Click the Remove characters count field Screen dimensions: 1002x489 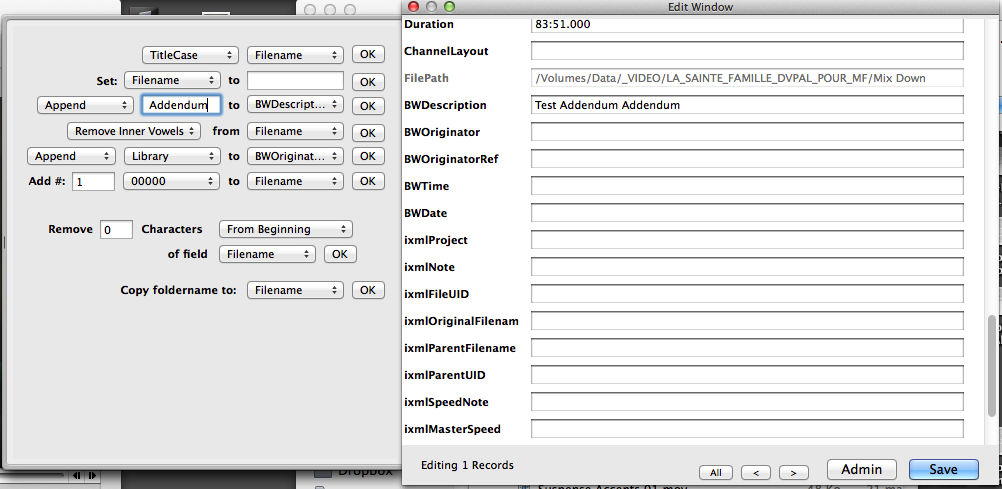[x=116, y=229]
